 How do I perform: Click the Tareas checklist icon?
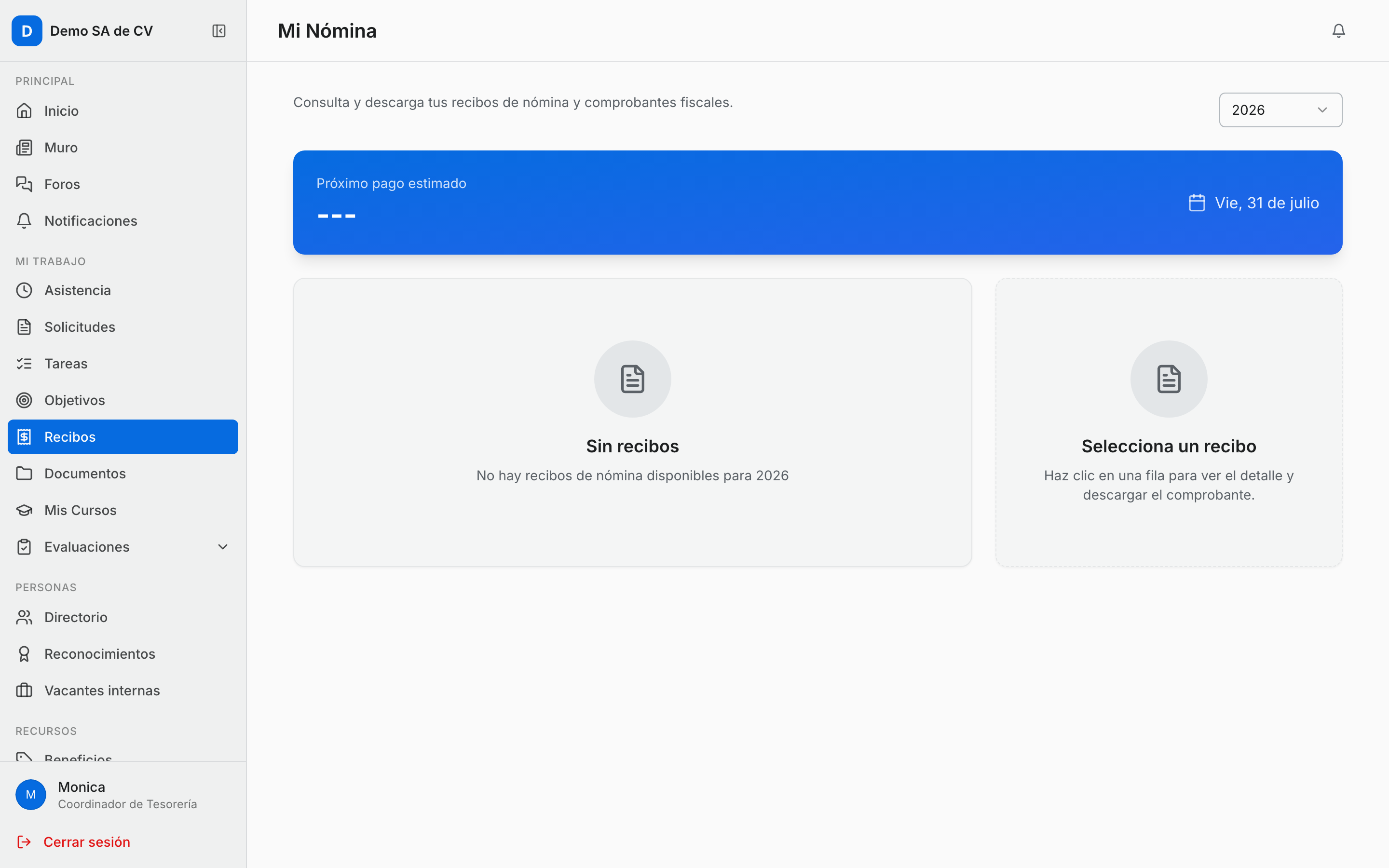point(24,364)
